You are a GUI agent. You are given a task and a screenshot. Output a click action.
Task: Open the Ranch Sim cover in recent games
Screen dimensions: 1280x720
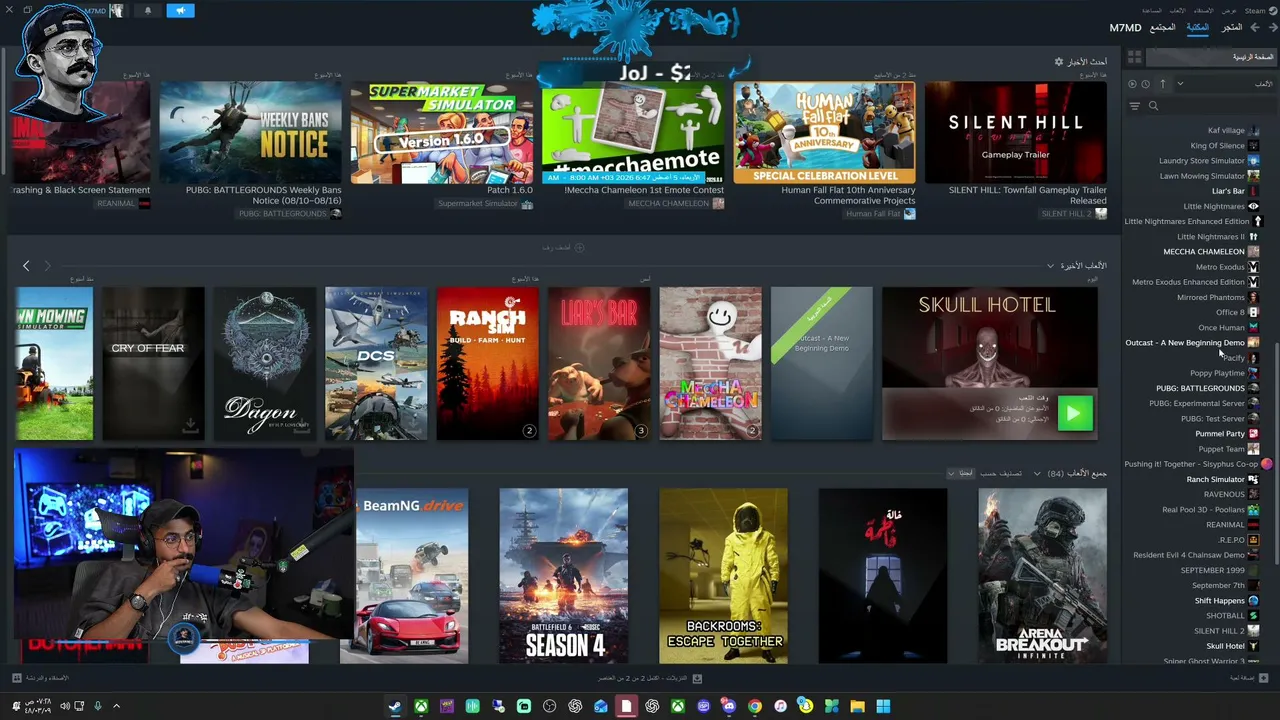click(487, 364)
